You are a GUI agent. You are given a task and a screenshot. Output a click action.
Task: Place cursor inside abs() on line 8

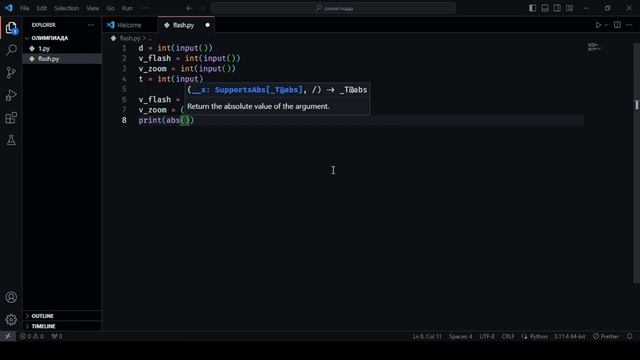click(x=185, y=120)
